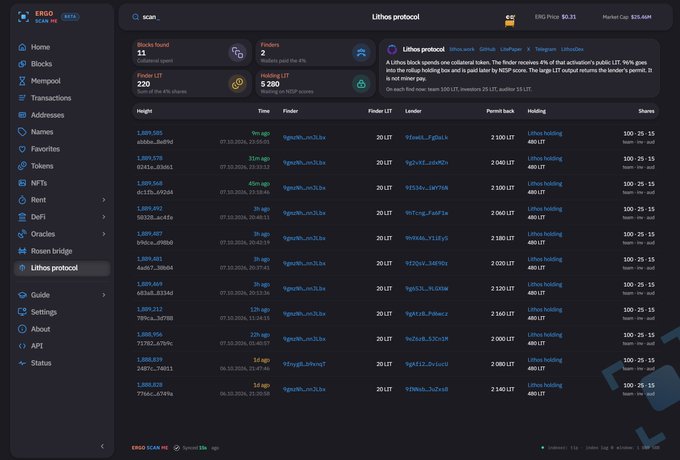
Task: Click the Ergo Scan logo icon
Action: coord(23,17)
